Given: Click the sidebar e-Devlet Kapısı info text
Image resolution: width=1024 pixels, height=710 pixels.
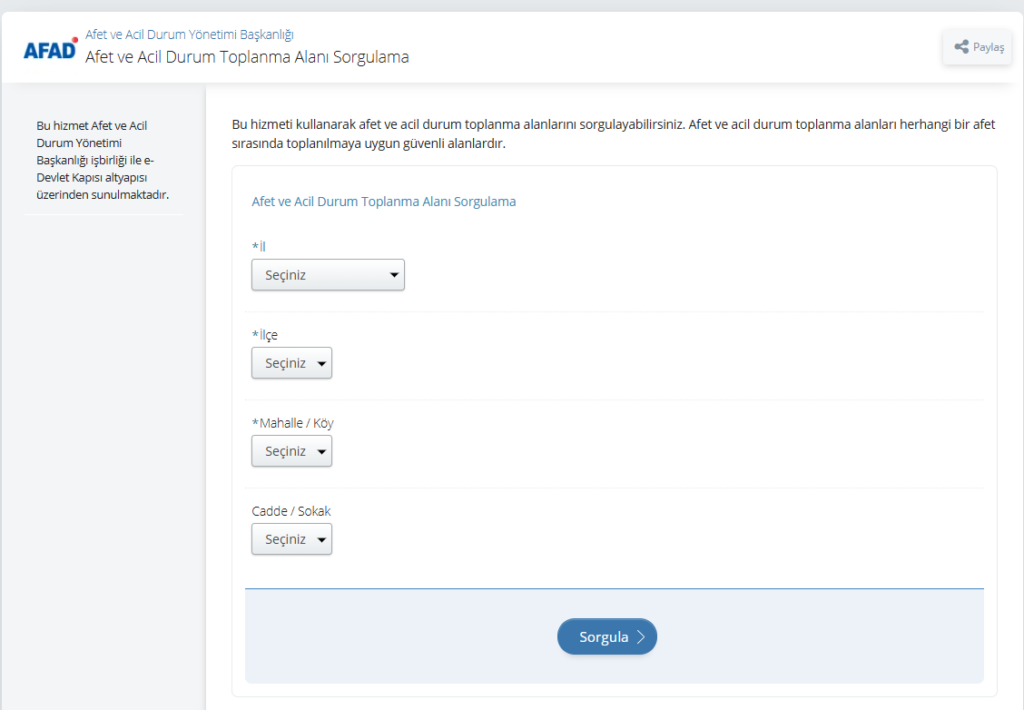Looking at the screenshot, I should point(102,160).
